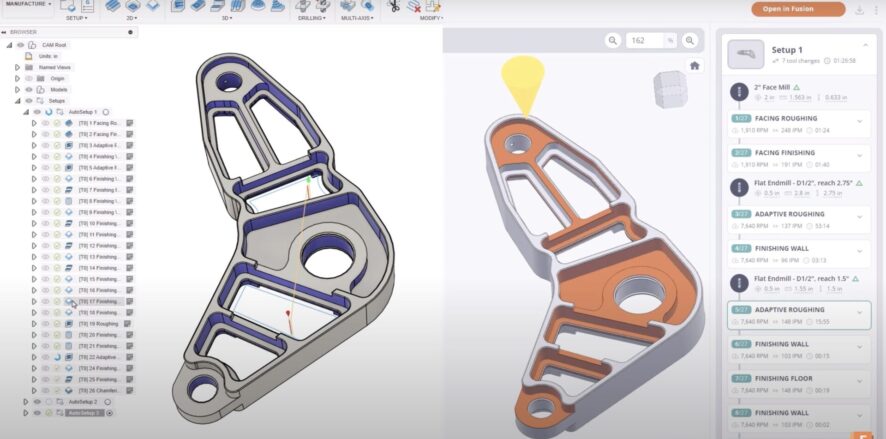
Task: Click the Flat Endmill reach 2.75" tool icon
Action: [739, 187]
